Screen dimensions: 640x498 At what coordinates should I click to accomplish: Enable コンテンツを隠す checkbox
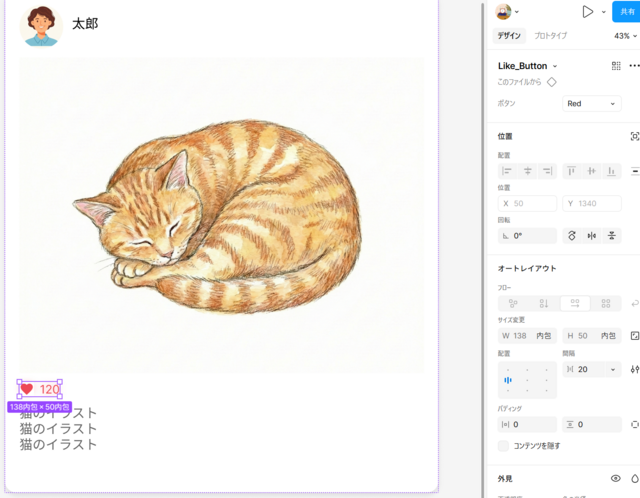point(504,446)
